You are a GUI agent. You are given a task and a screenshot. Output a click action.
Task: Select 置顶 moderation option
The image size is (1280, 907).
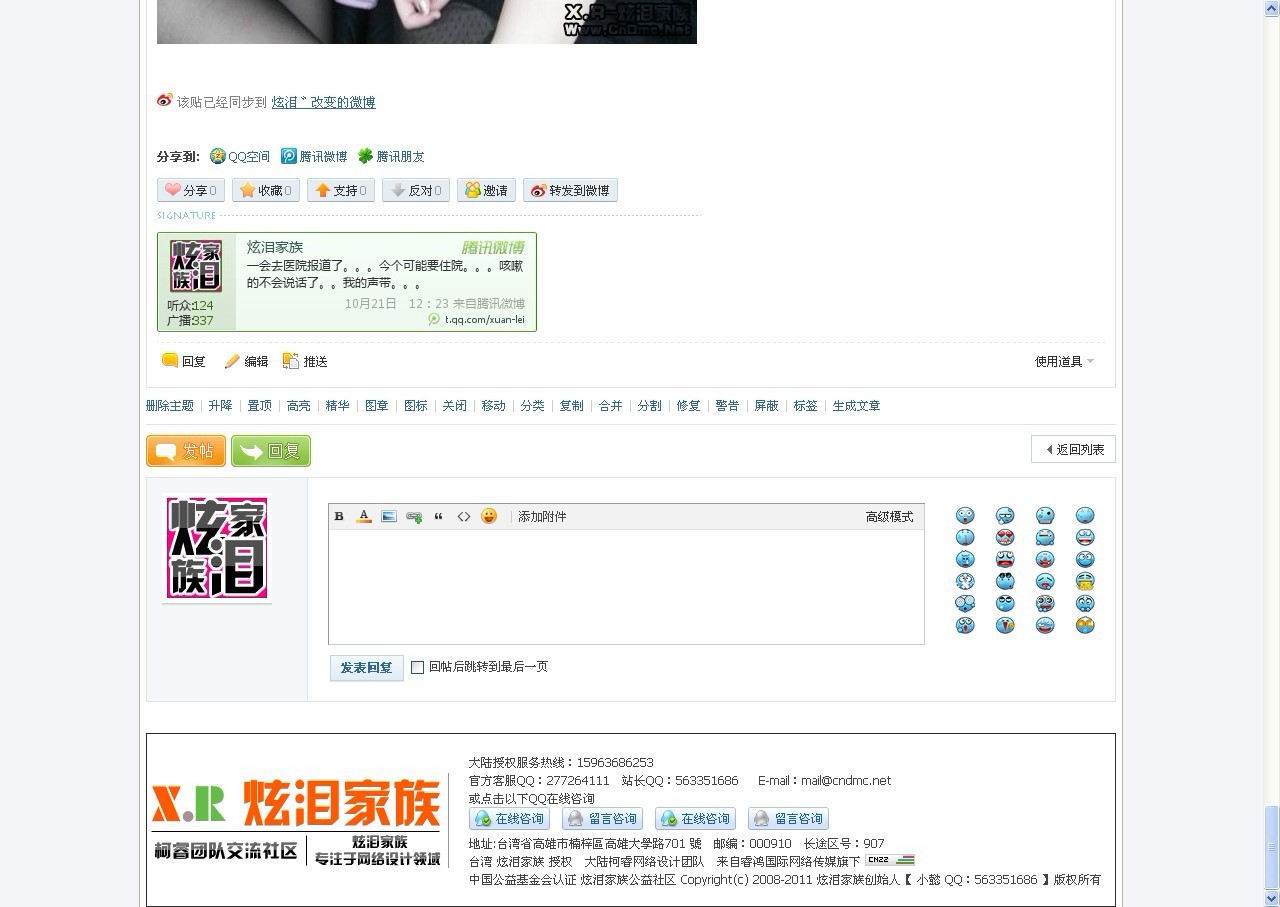click(x=259, y=406)
